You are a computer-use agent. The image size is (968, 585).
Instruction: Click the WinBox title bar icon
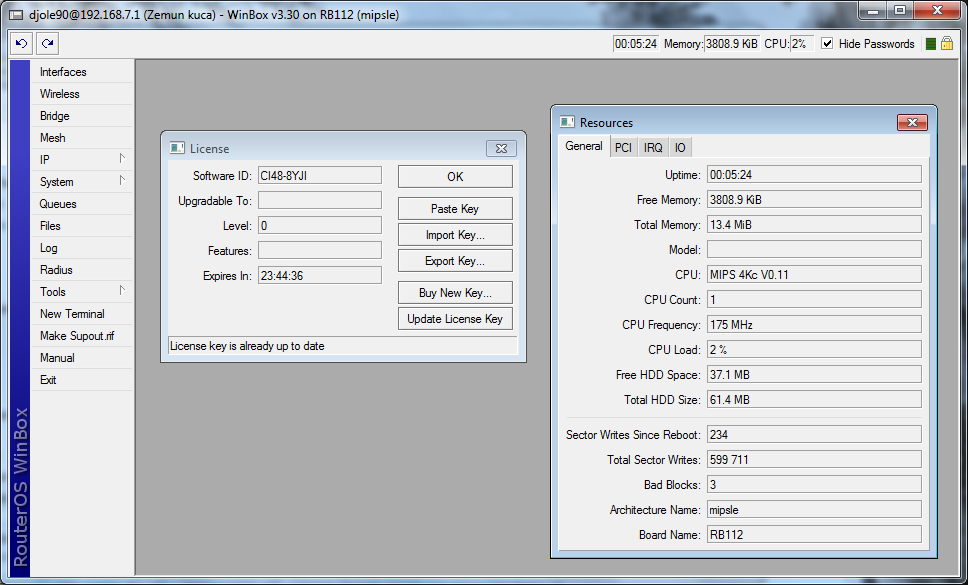[17, 15]
